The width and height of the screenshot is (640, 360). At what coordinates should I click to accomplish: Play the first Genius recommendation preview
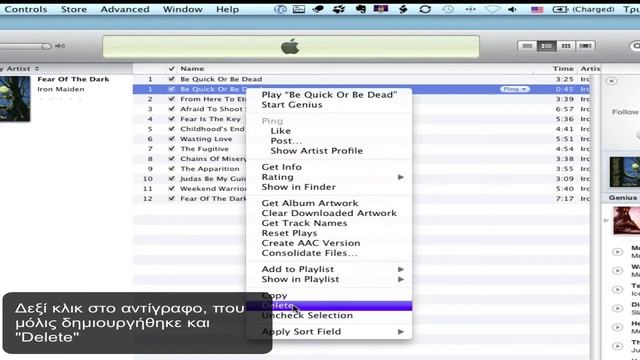pyautogui.click(x=617, y=252)
